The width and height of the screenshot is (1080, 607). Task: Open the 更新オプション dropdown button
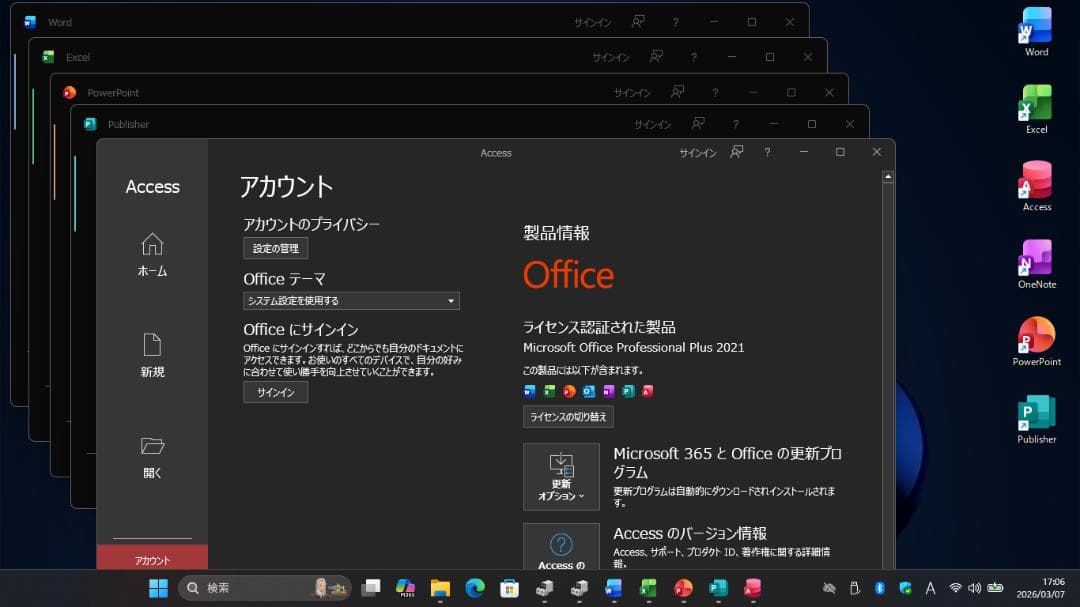(x=561, y=477)
